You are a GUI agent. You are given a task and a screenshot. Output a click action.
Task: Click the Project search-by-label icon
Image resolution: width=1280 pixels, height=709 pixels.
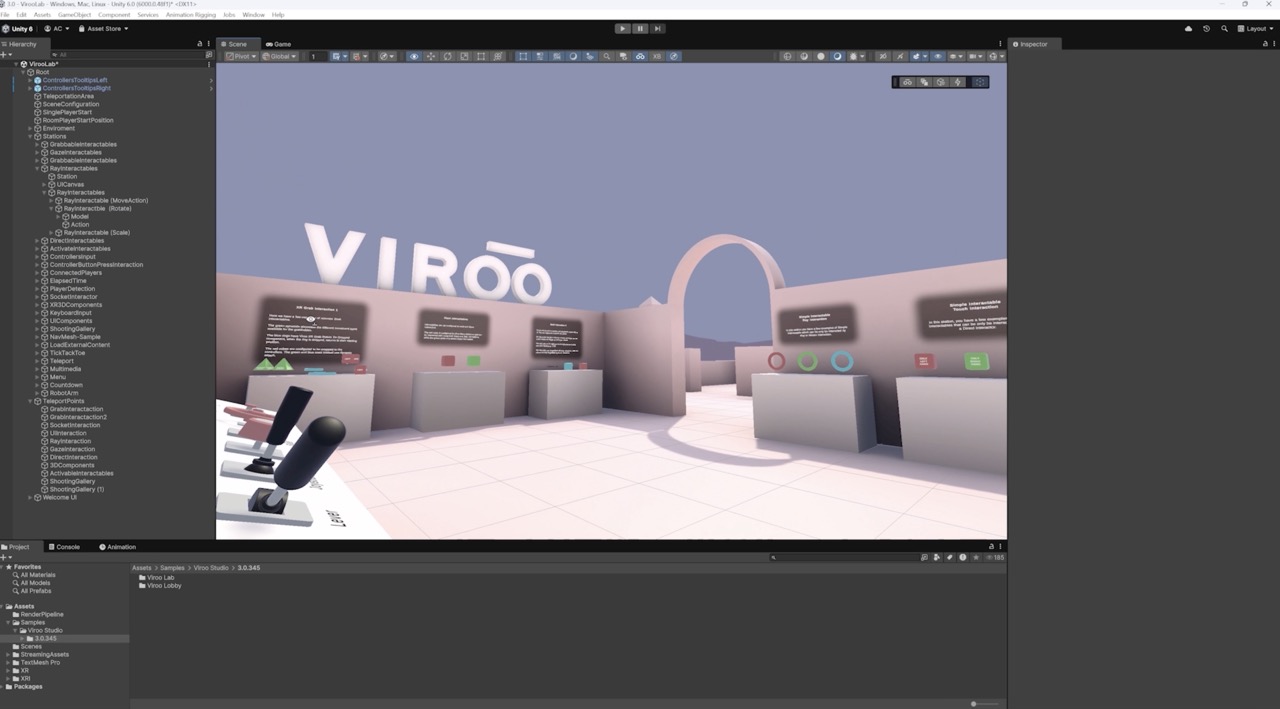[950, 557]
